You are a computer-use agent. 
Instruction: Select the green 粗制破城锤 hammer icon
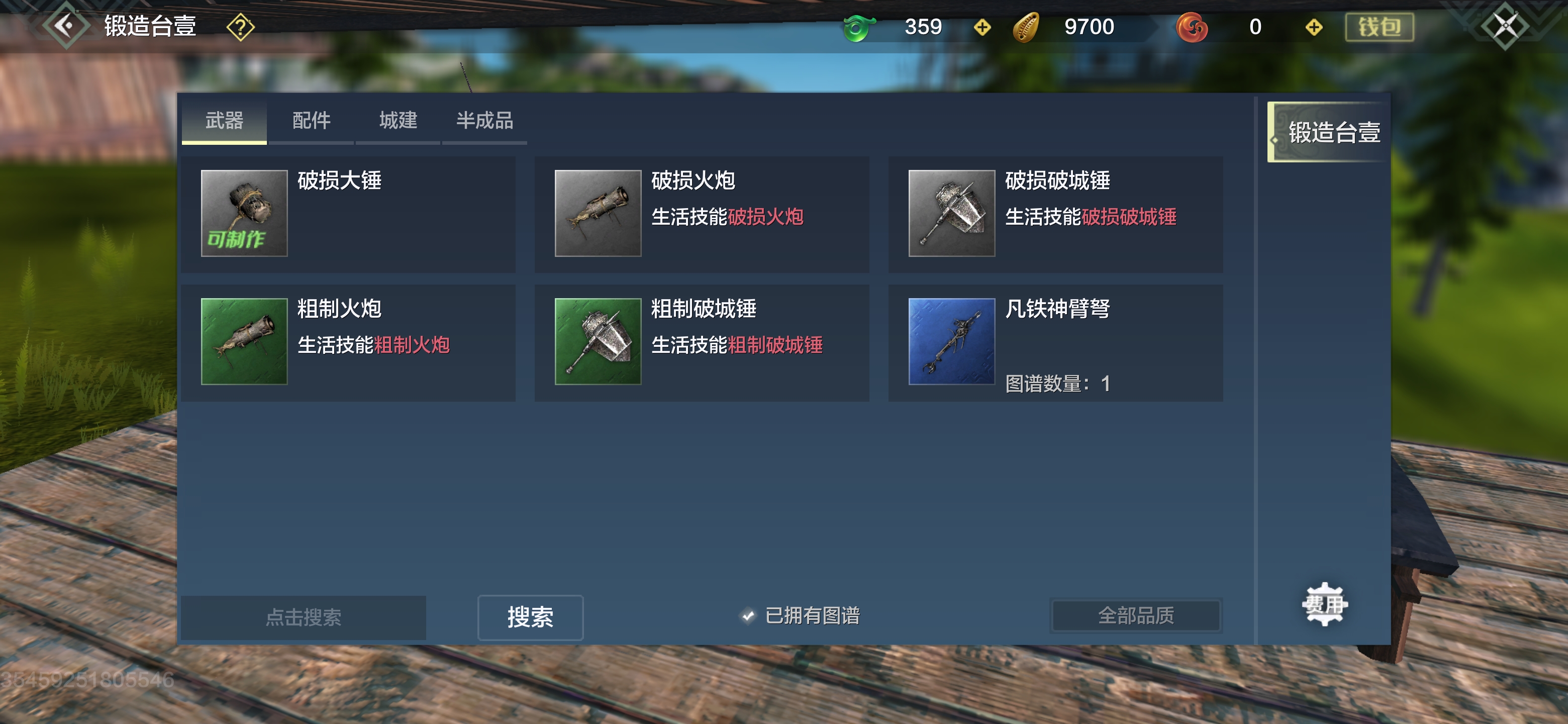click(598, 341)
